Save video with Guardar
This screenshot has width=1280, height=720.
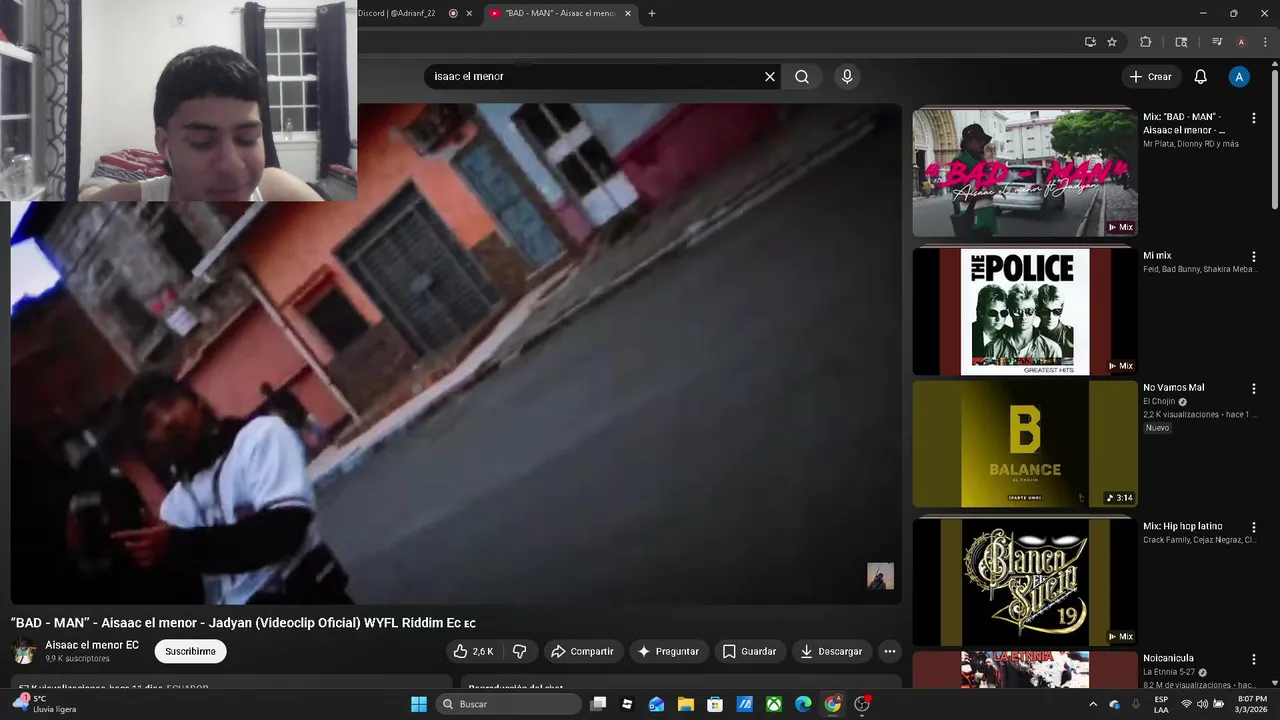click(750, 651)
